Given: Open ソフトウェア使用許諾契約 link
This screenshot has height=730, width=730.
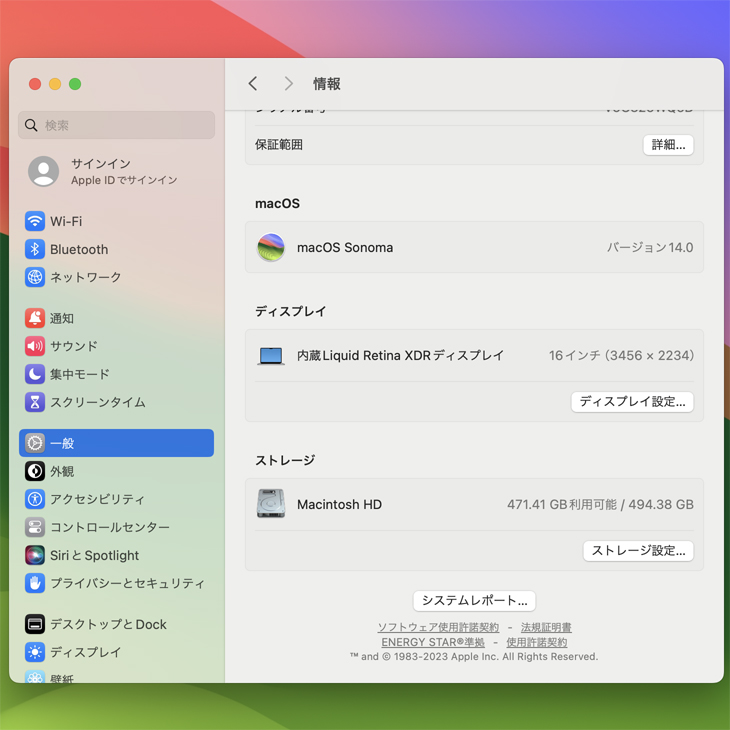Looking at the screenshot, I should [x=438, y=627].
